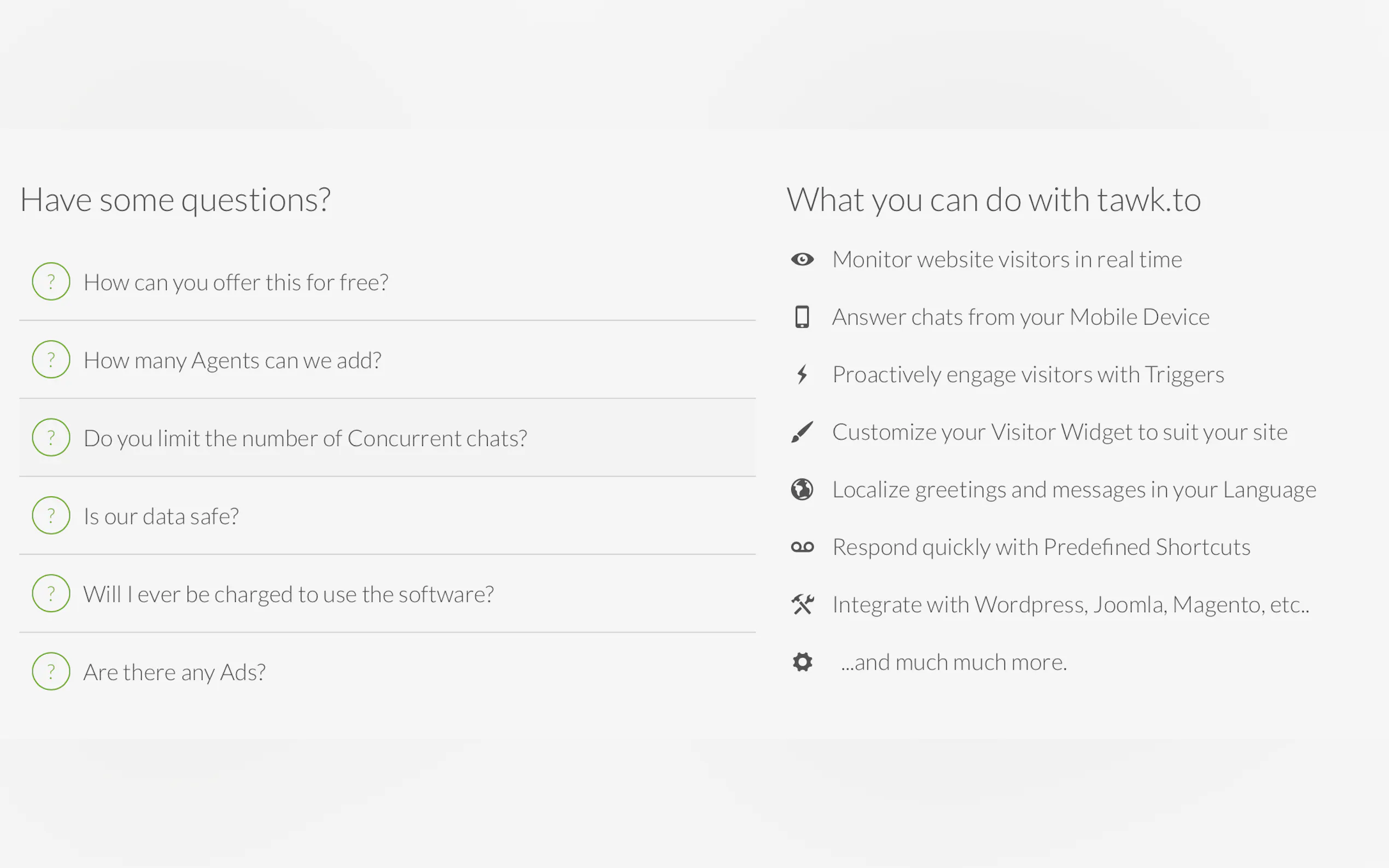Viewport: 1389px width, 868px height.
Task: Click the eye icon beside Monitor website visitors
Action: (802, 260)
